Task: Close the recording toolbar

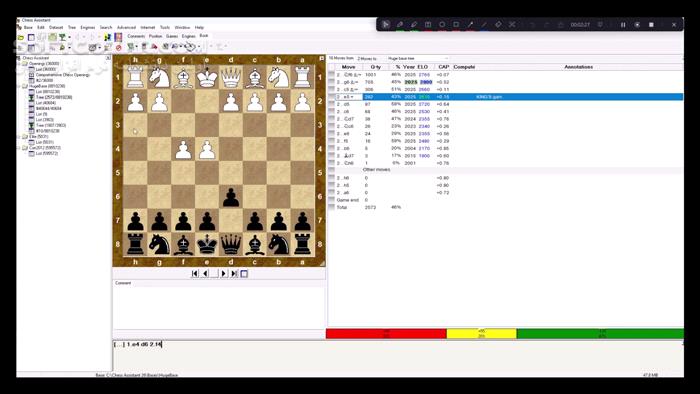Action: coord(674,25)
